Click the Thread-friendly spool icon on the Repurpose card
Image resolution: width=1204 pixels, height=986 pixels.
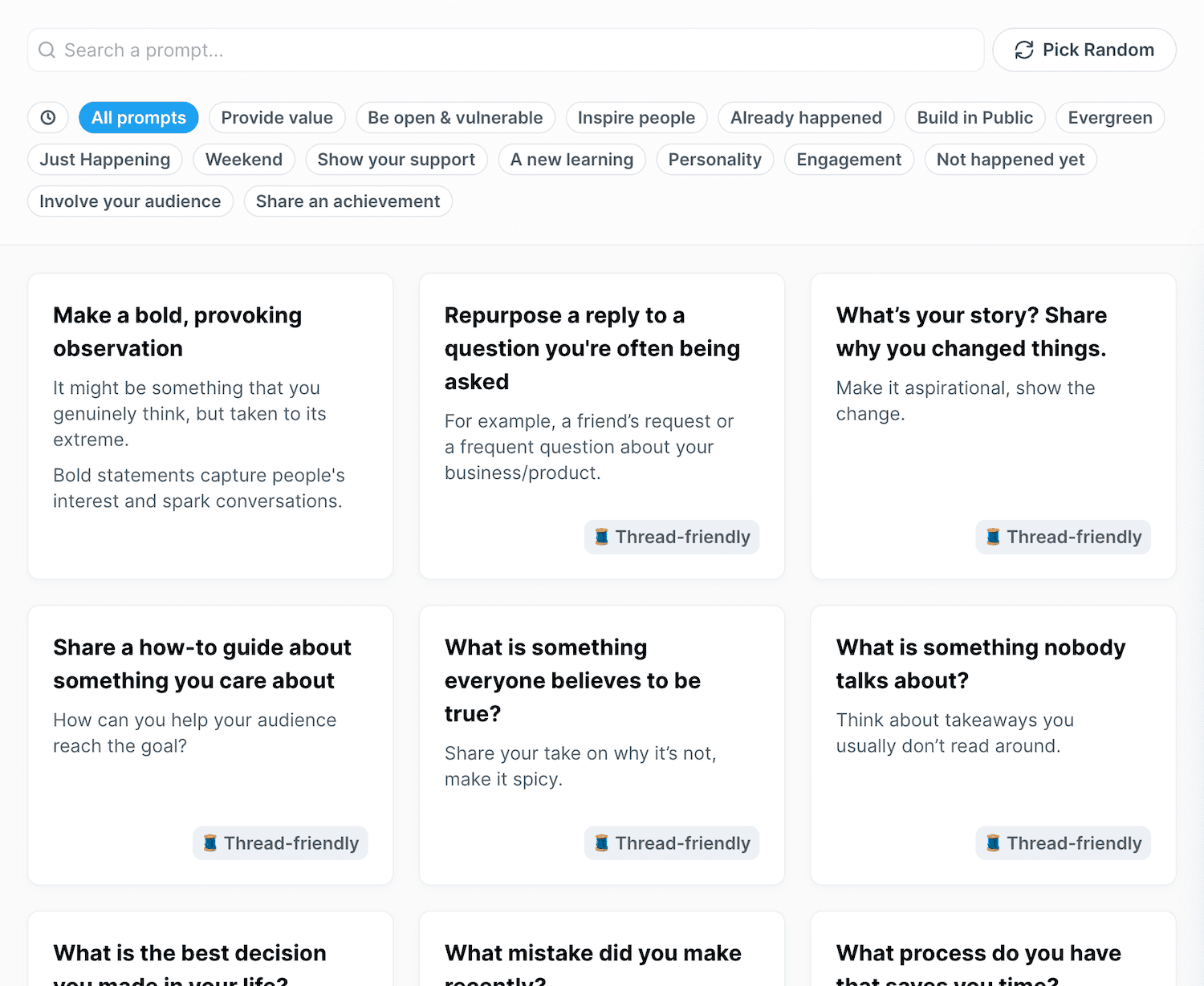602,537
